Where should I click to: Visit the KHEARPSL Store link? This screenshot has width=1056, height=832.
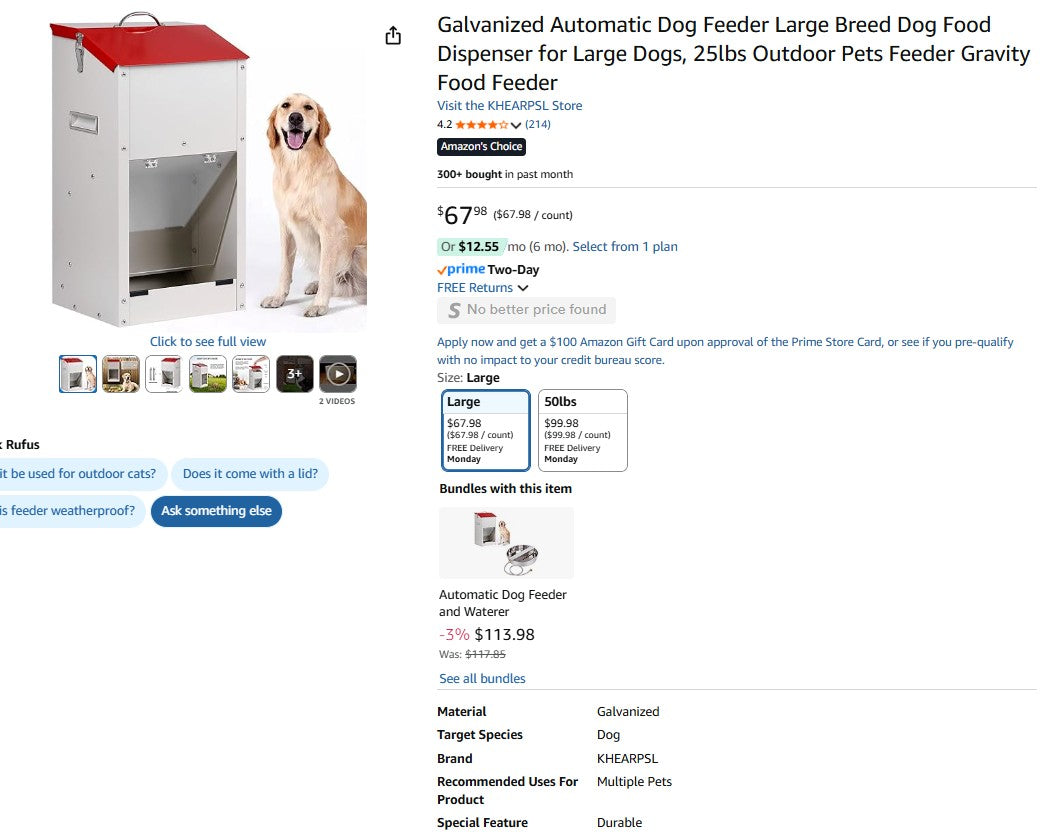point(509,106)
